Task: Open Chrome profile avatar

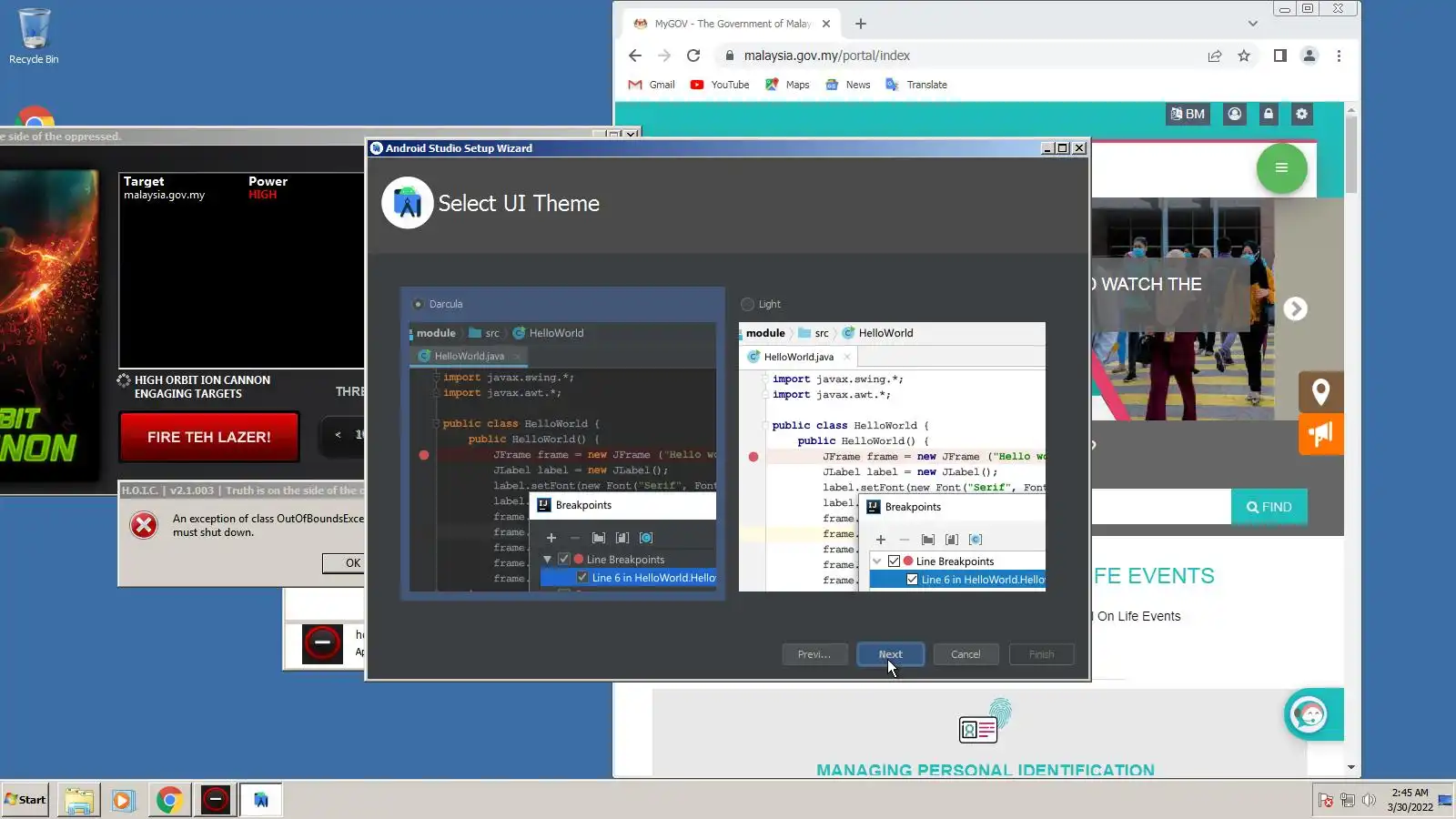Action: pyautogui.click(x=1309, y=56)
